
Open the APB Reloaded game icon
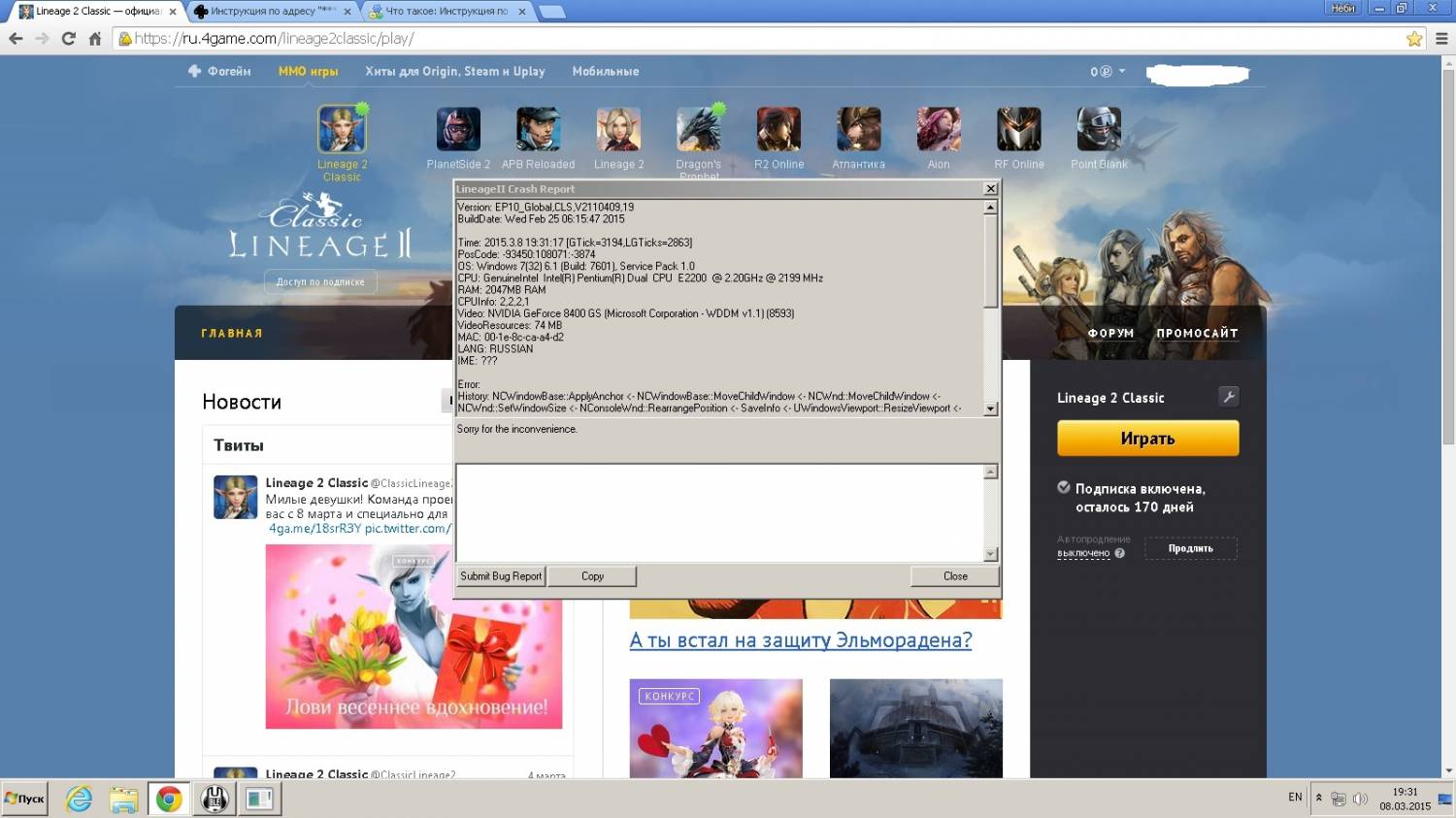tap(539, 130)
